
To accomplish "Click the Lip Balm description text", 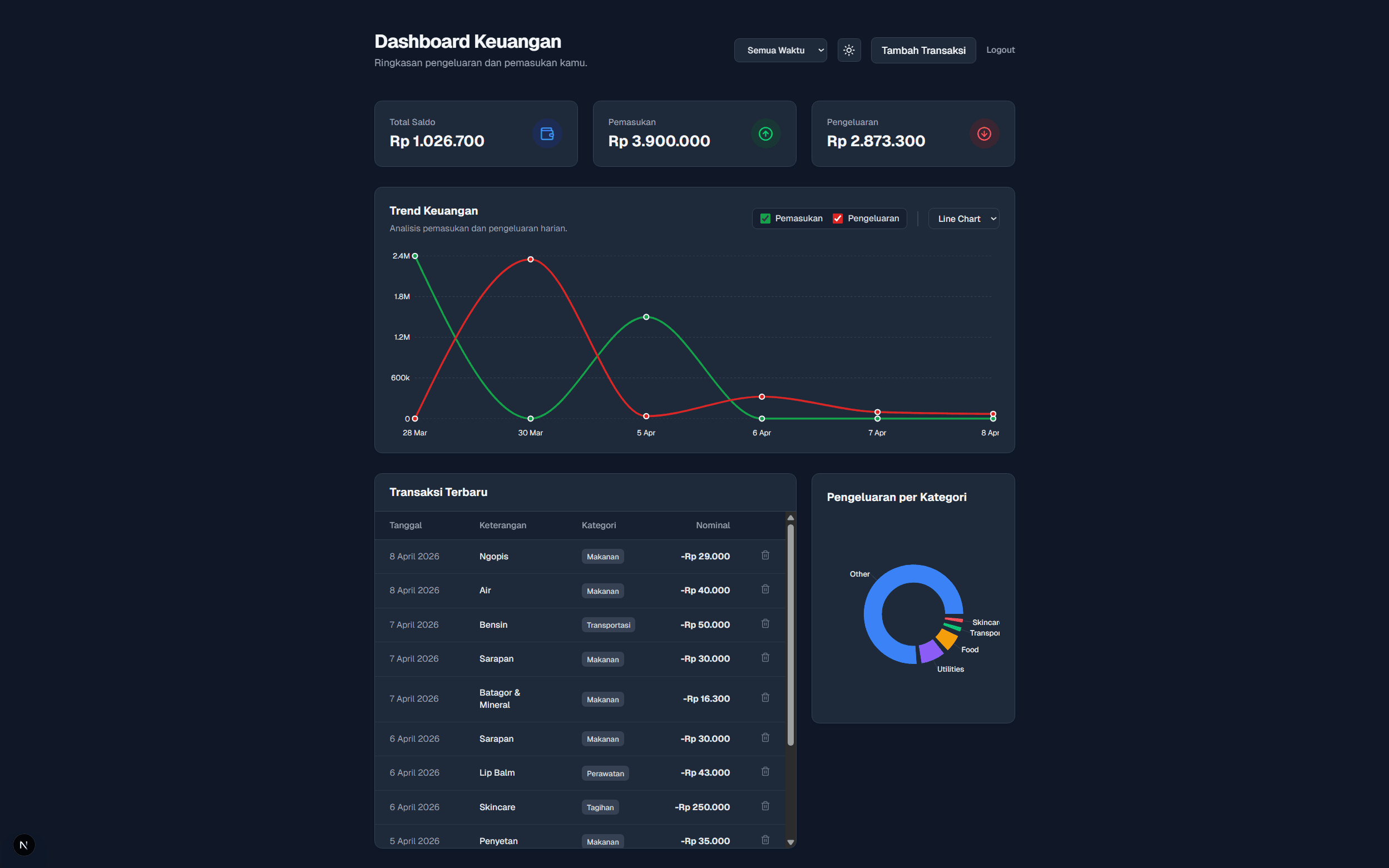I will [497, 773].
